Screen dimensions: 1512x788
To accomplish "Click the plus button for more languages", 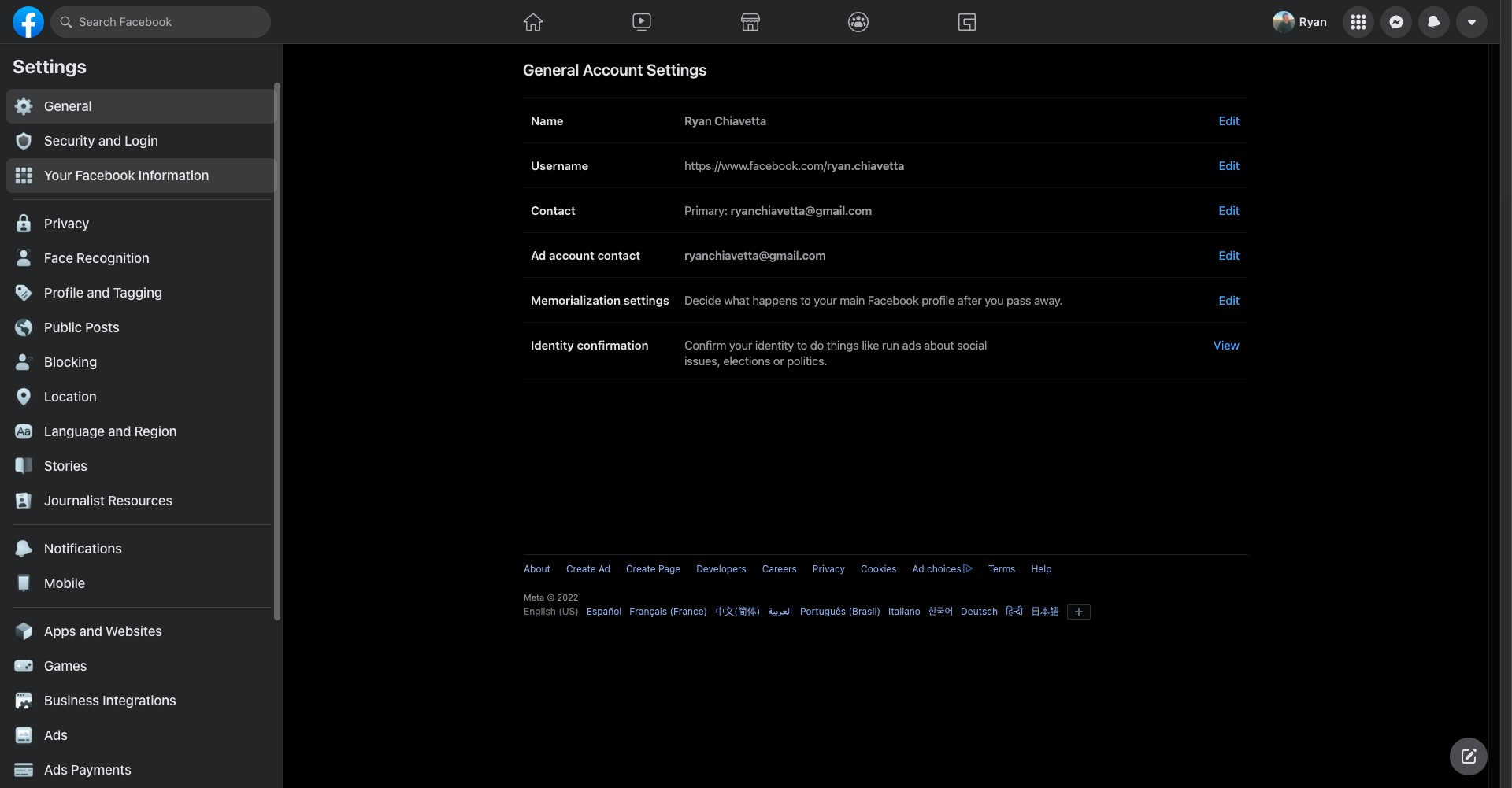I will [x=1079, y=612].
